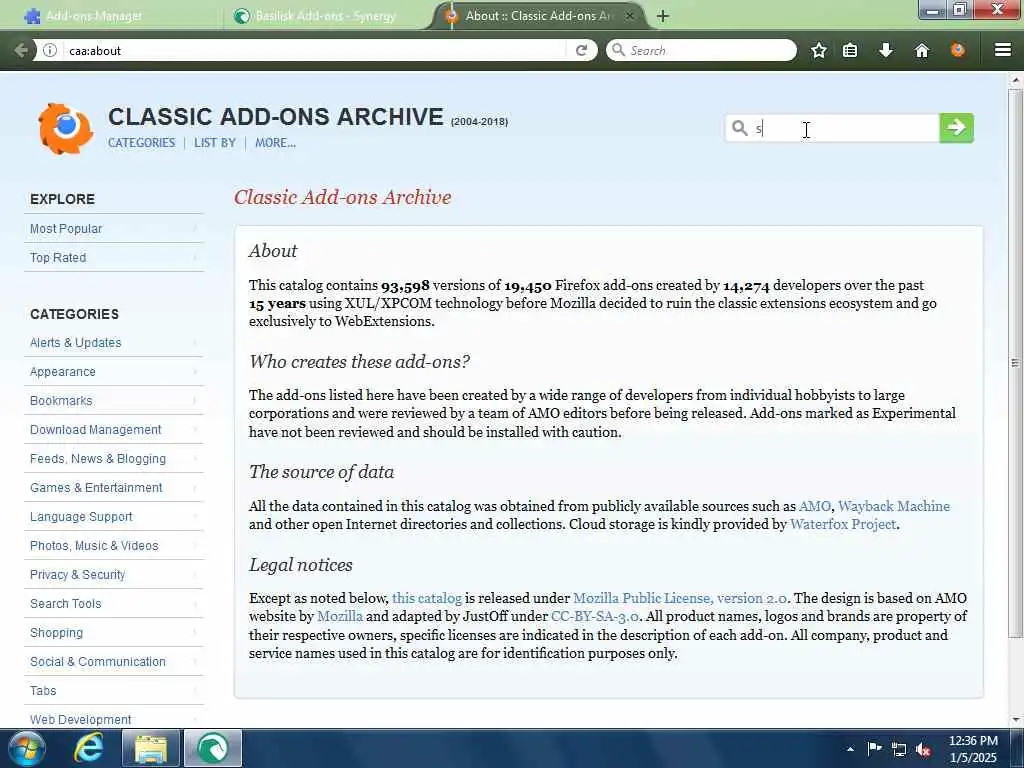The width and height of the screenshot is (1024, 768).
Task: Open the clock showing 12:36 PM
Action: click(x=973, y=749)
